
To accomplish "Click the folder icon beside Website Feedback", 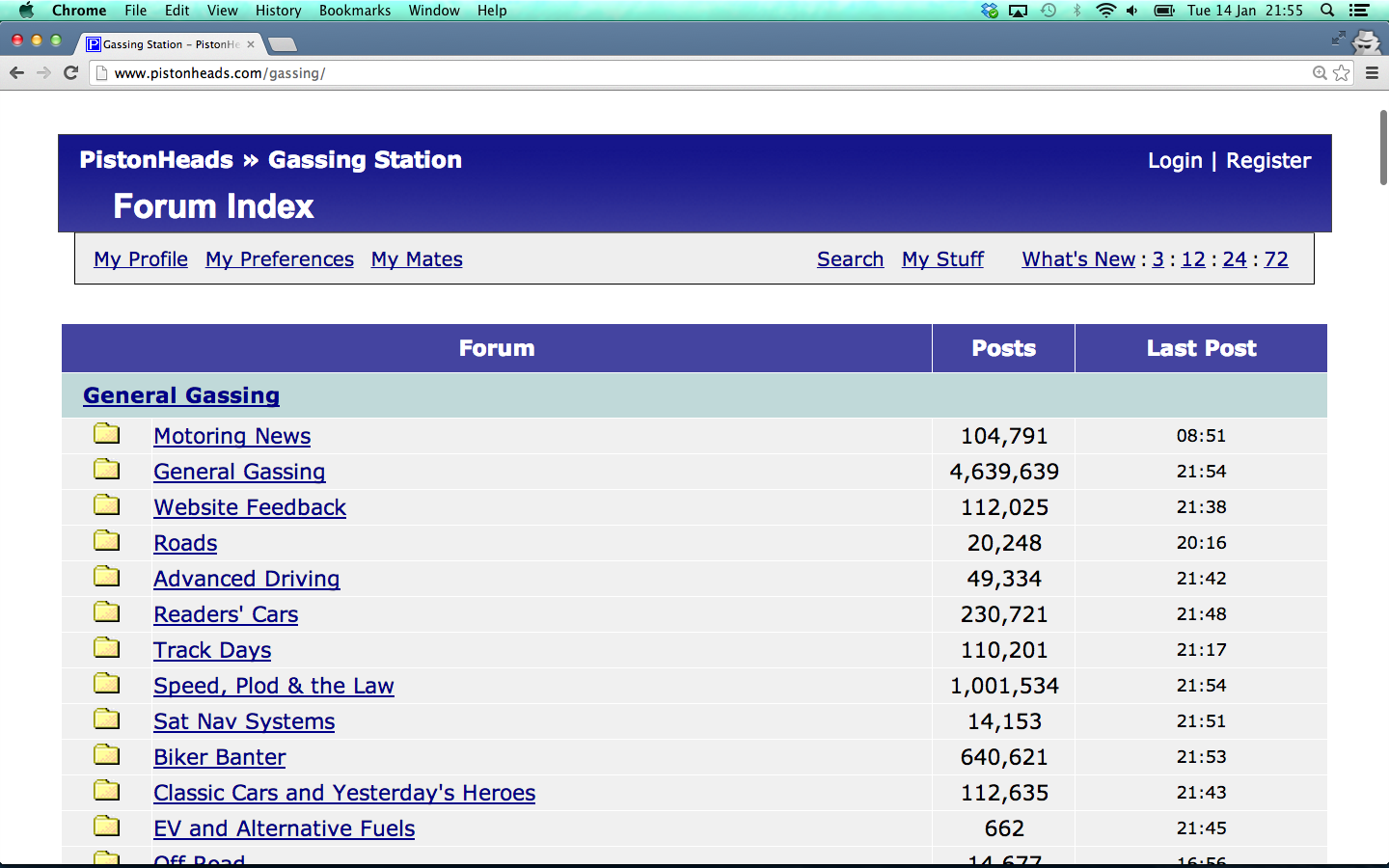I will point(107,505).
